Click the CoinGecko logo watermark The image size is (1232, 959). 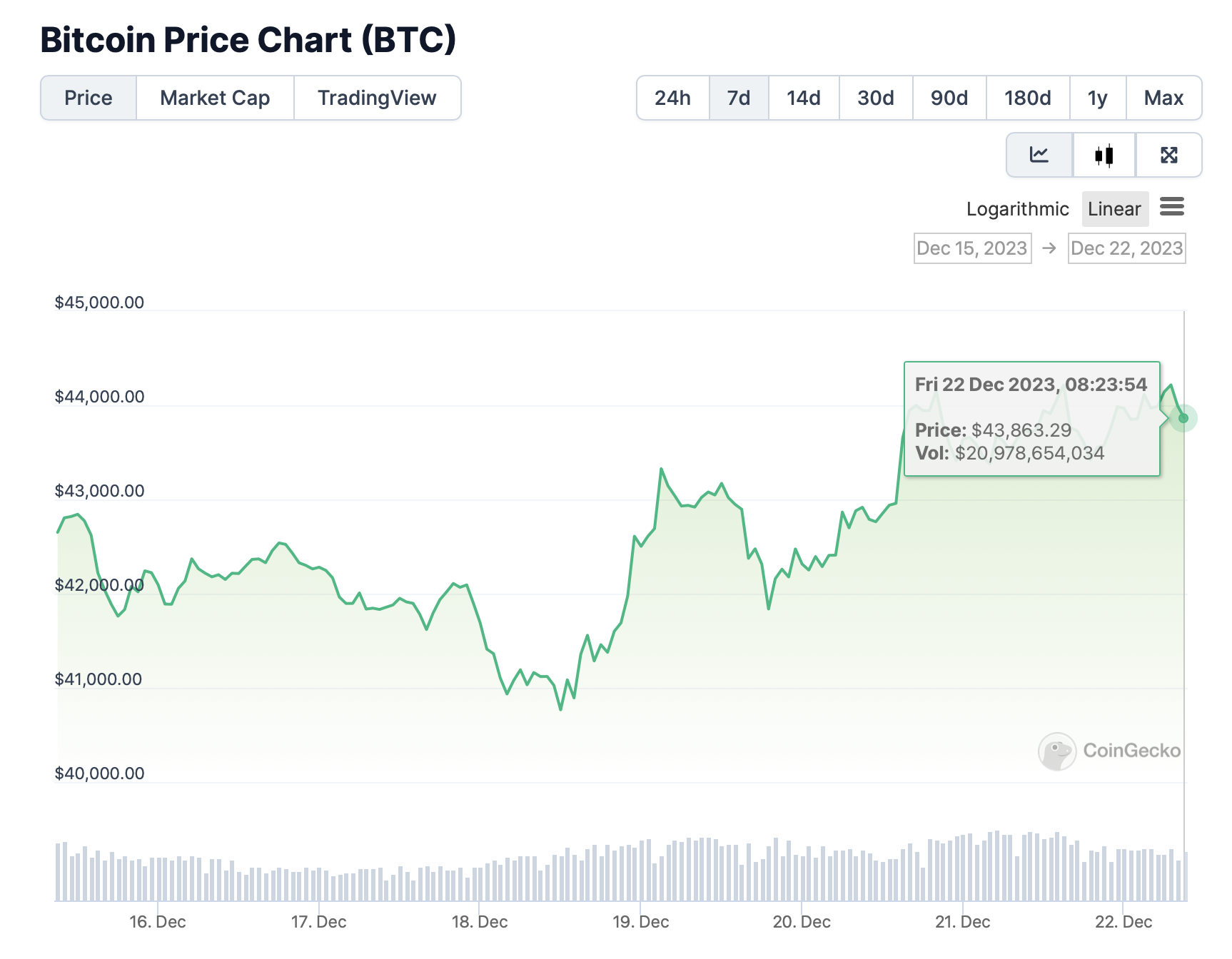(1109, 751)
